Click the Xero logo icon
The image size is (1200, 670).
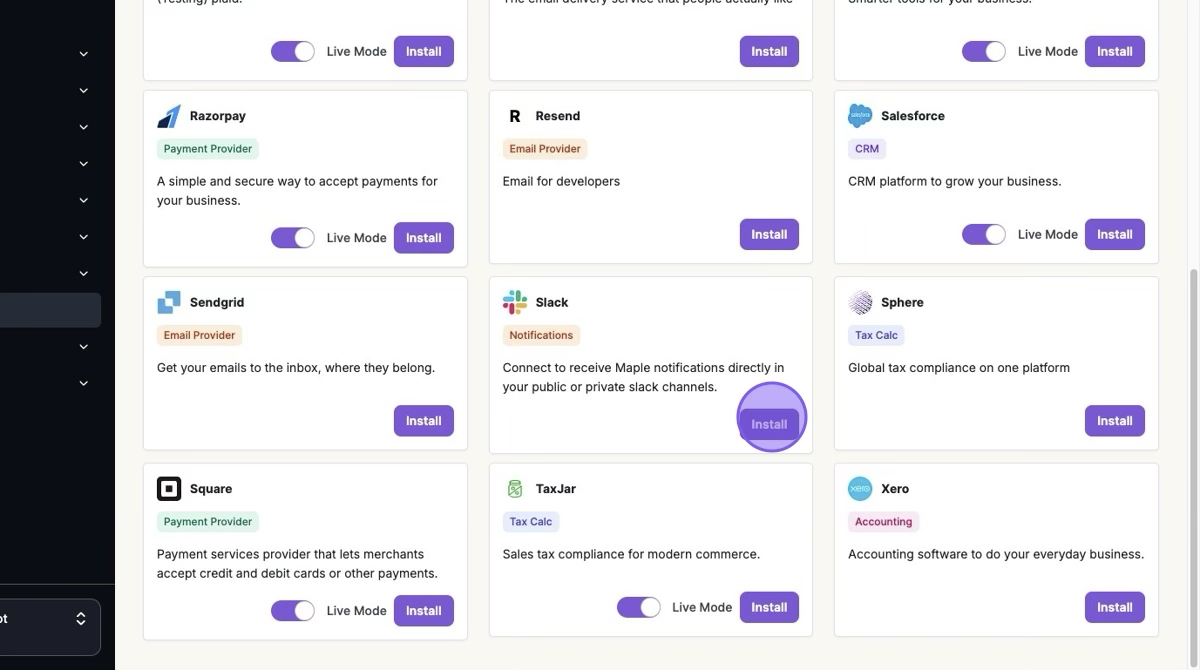[860, 489]
